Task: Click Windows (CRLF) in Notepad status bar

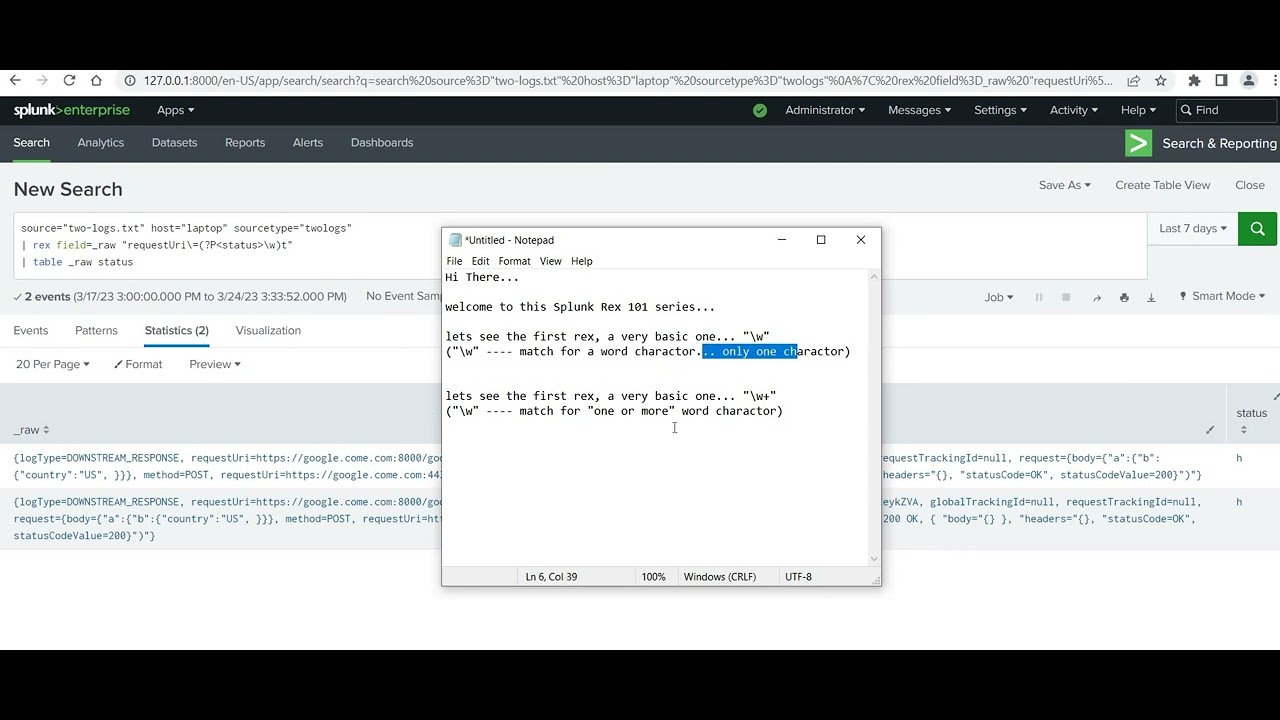Action: point(720,577)
